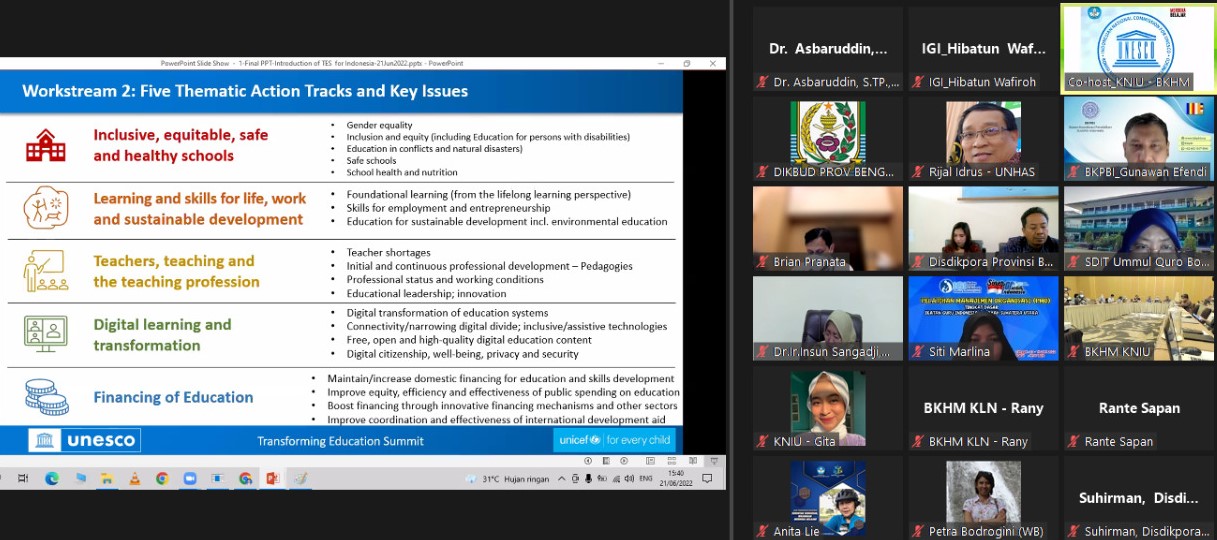The image size is (1217, 540).
Task: Select Siti Marlina video tile
Action: (x=983, y=319)
